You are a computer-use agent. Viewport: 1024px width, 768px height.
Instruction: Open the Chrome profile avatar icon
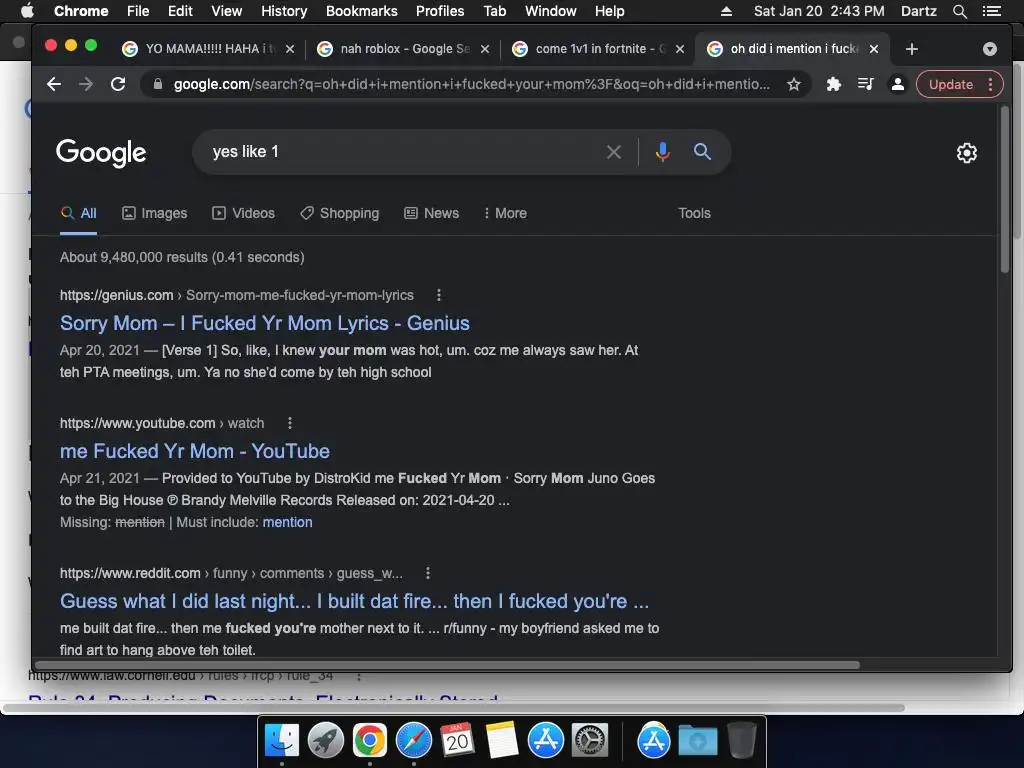click(898, 84)
